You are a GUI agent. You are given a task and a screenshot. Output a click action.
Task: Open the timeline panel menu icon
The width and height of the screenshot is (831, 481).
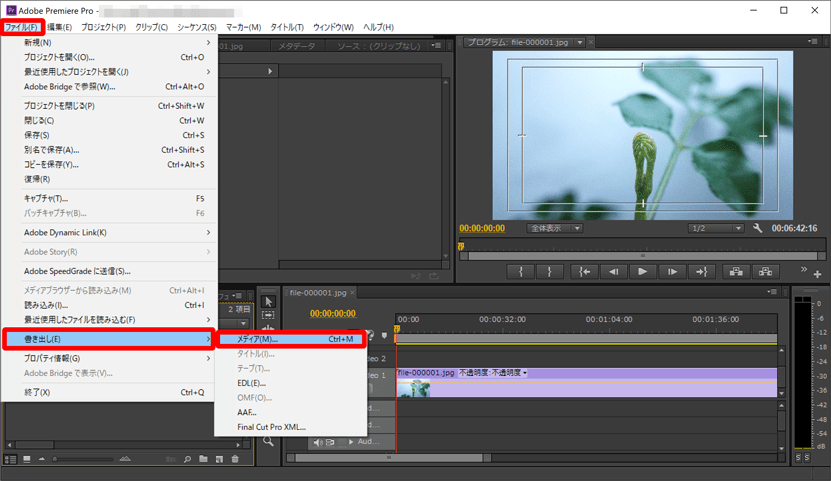pos(772,292)
